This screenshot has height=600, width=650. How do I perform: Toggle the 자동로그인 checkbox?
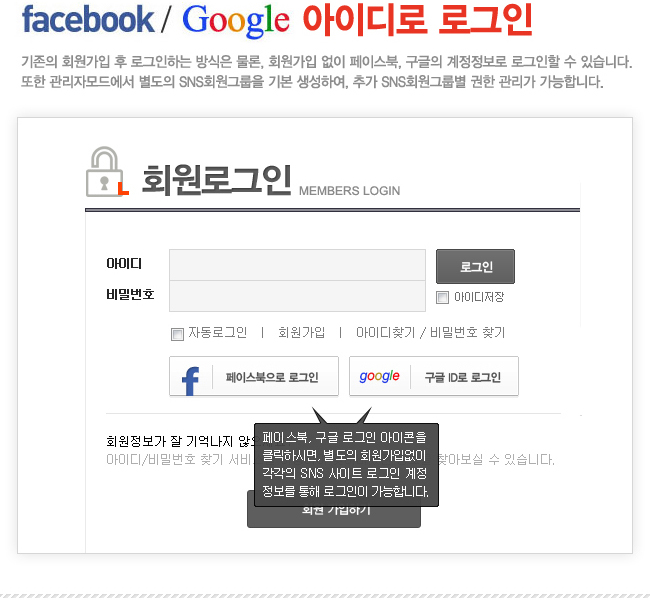pos(177,334)
